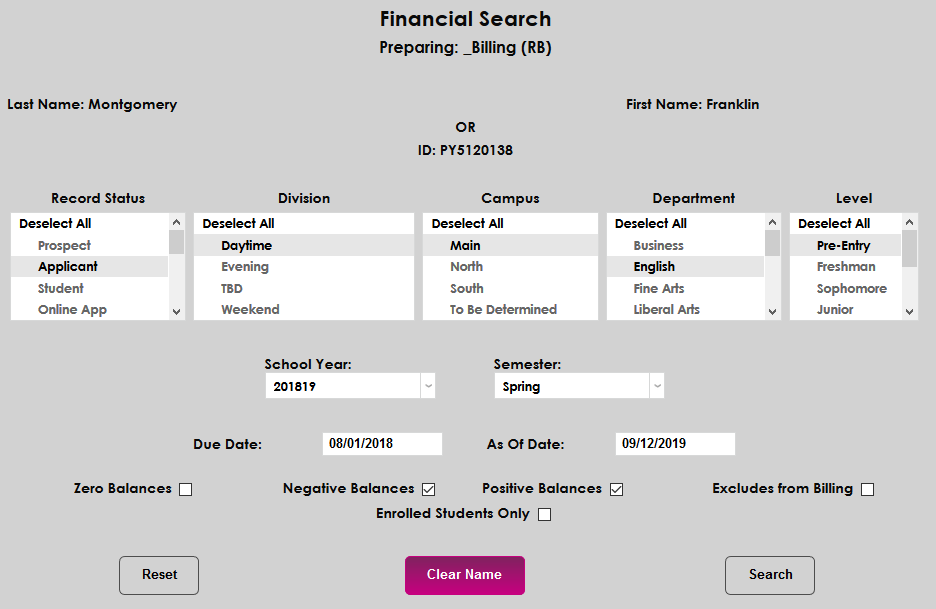Click Deselect All in Campus list

pos(467,224)
